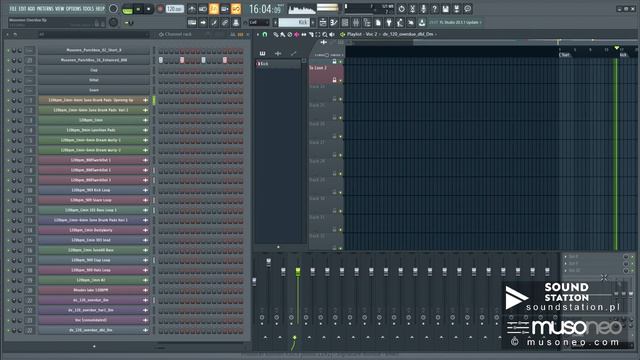The image size is (640, 360).
Task: Mute the Hihat channel LED
Action: pyautogui.click(x=8, y=80)
